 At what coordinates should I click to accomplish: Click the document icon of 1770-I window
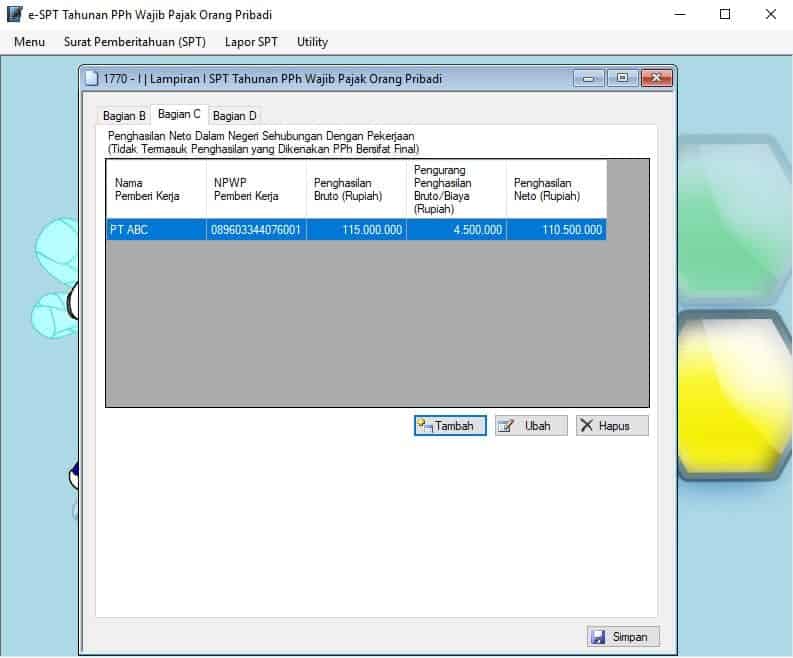click(x=92, y=79)
